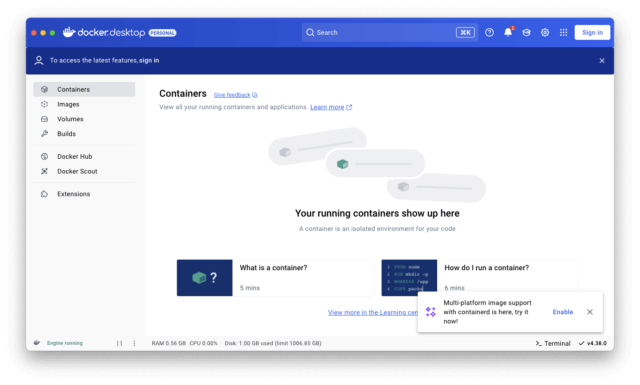Open View more in the Learning center
Image resolution: width=640 pixels, height=385 pixels.
click(373, 313)
